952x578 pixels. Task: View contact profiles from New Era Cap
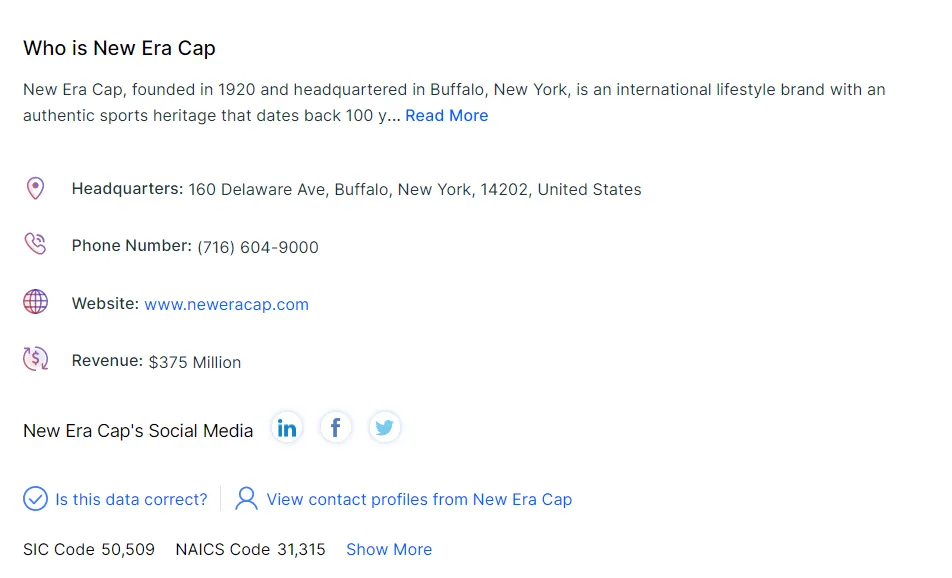point(419,500)
